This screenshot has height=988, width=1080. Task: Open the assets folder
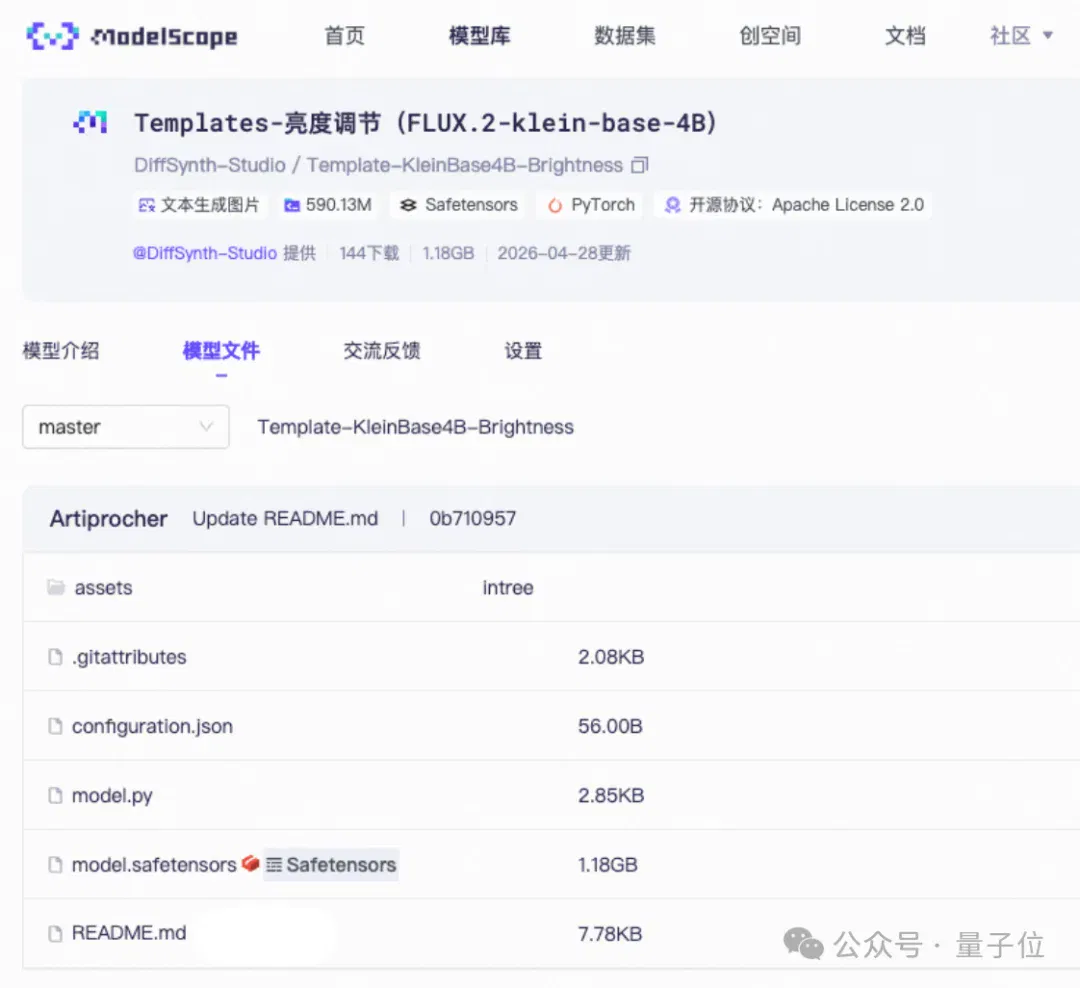tap(103, 588)
